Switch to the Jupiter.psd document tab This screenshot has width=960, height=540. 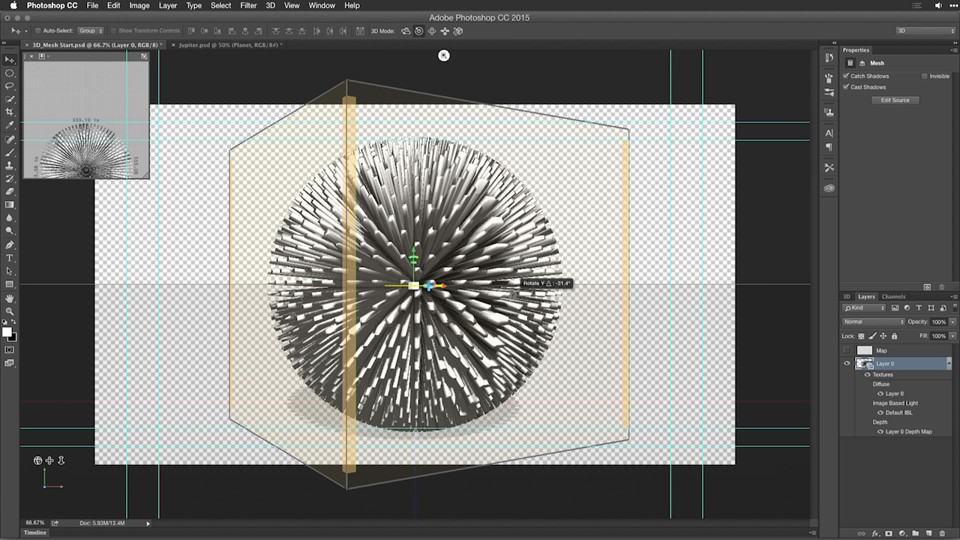click(x=230, y=45)
